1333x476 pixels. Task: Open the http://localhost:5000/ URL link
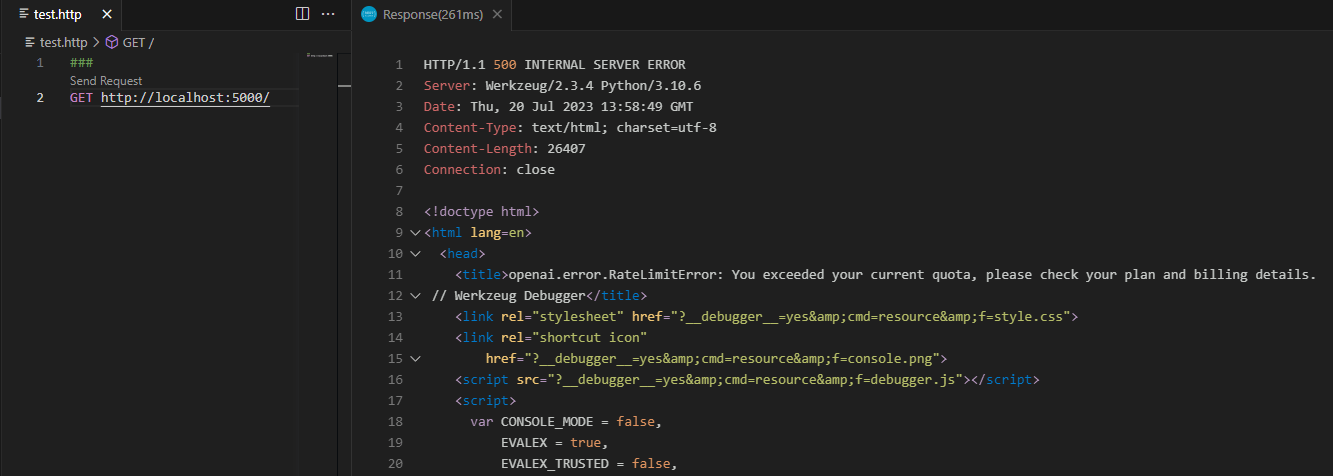pos(185,97)
